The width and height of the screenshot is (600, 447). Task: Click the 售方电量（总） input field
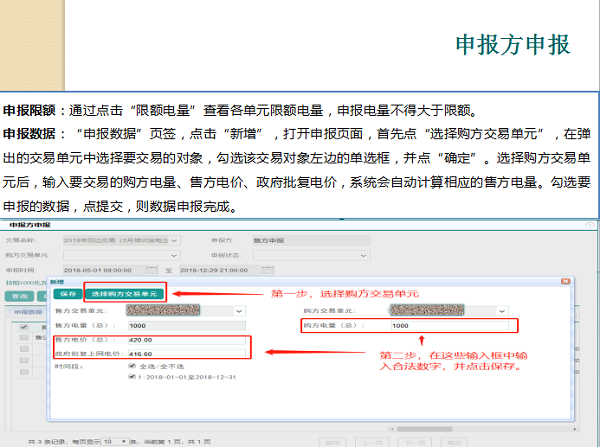coord(185,326)
